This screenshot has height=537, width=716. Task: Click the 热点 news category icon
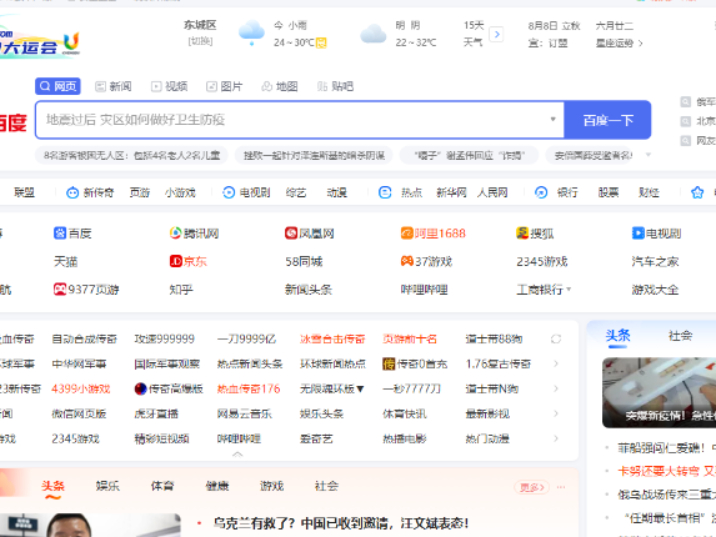385,193
